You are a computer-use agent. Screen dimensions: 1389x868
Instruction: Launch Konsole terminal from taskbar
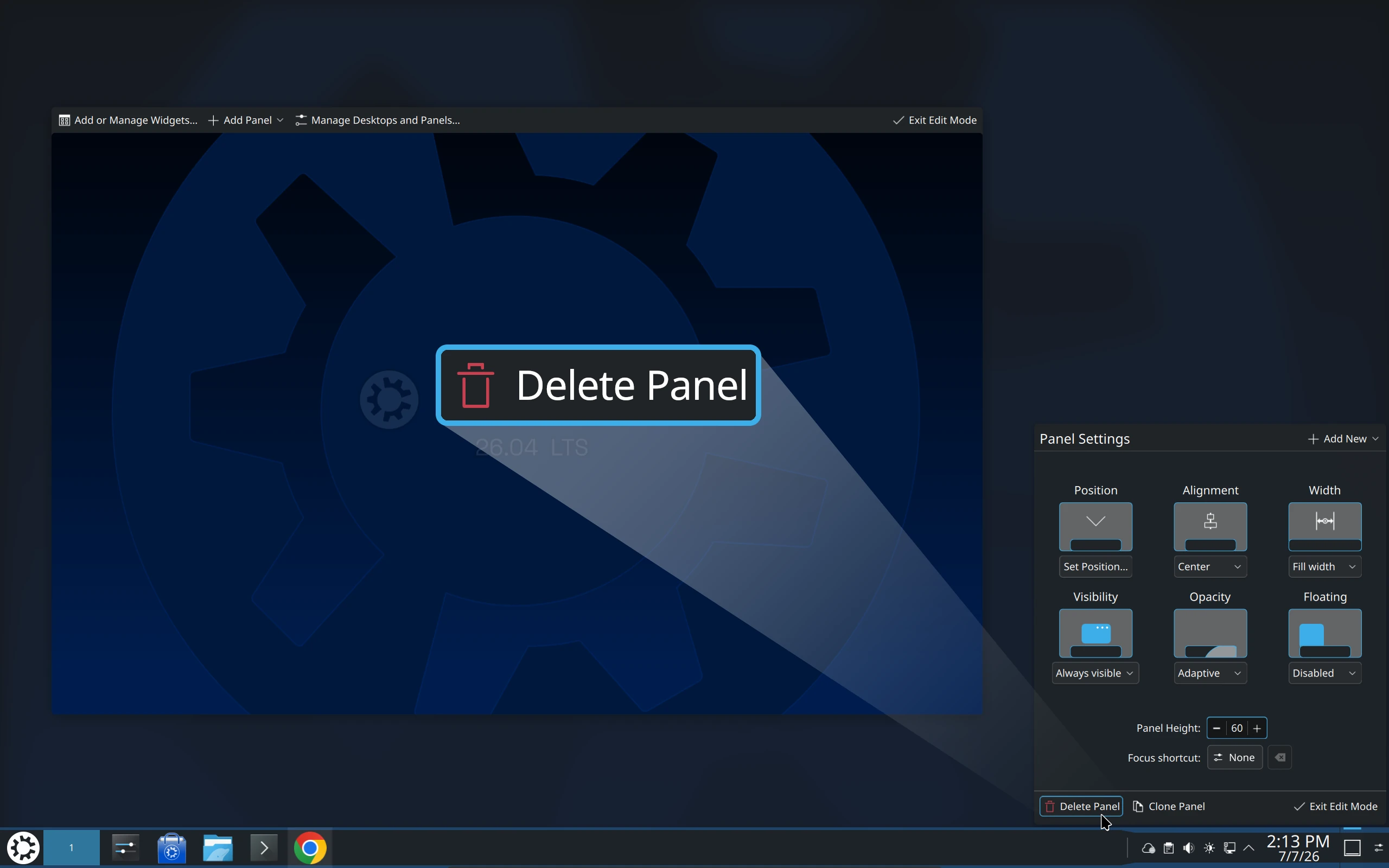coord(264,847)
